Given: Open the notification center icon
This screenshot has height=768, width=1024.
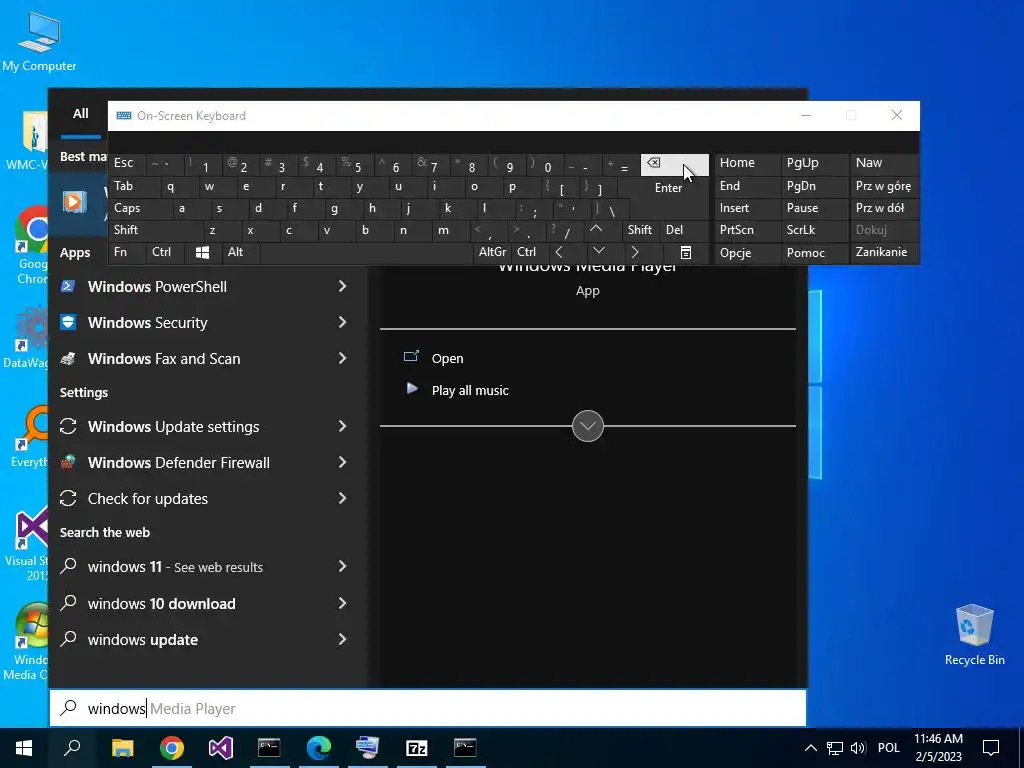Looking at the screenshot, I should (x=991, y=748).
